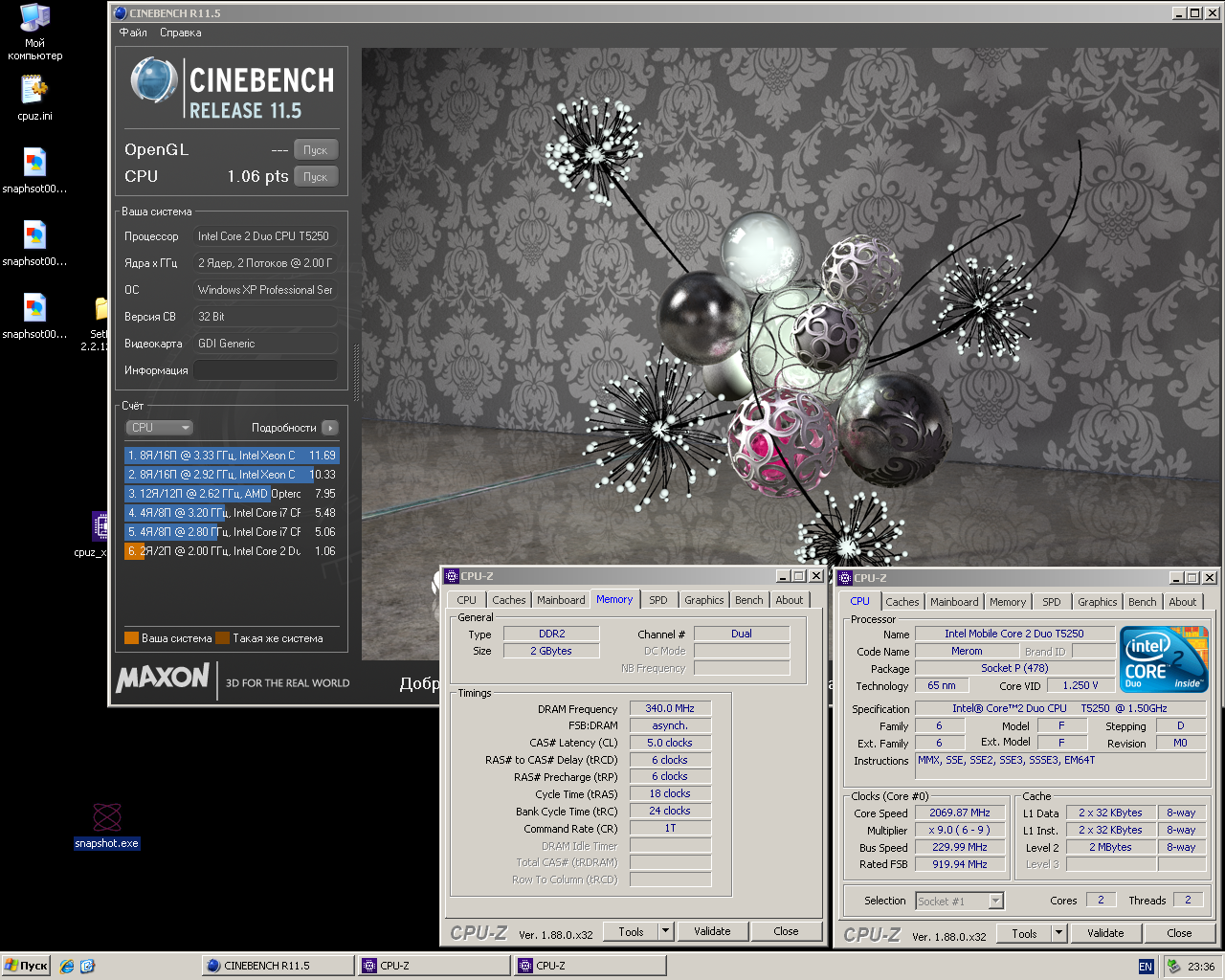Click the Подробности details arrow button
Image resolution: width=1225 pixels, height=980 pixels.
pos(330,428)
